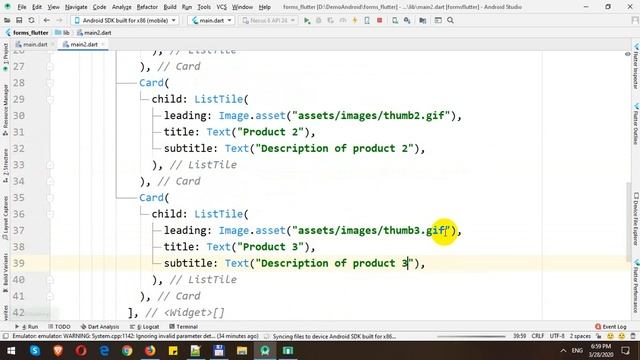This screenshot has height=360, width=640.
Task: Open the VCS menu
Action: (221, 7)
